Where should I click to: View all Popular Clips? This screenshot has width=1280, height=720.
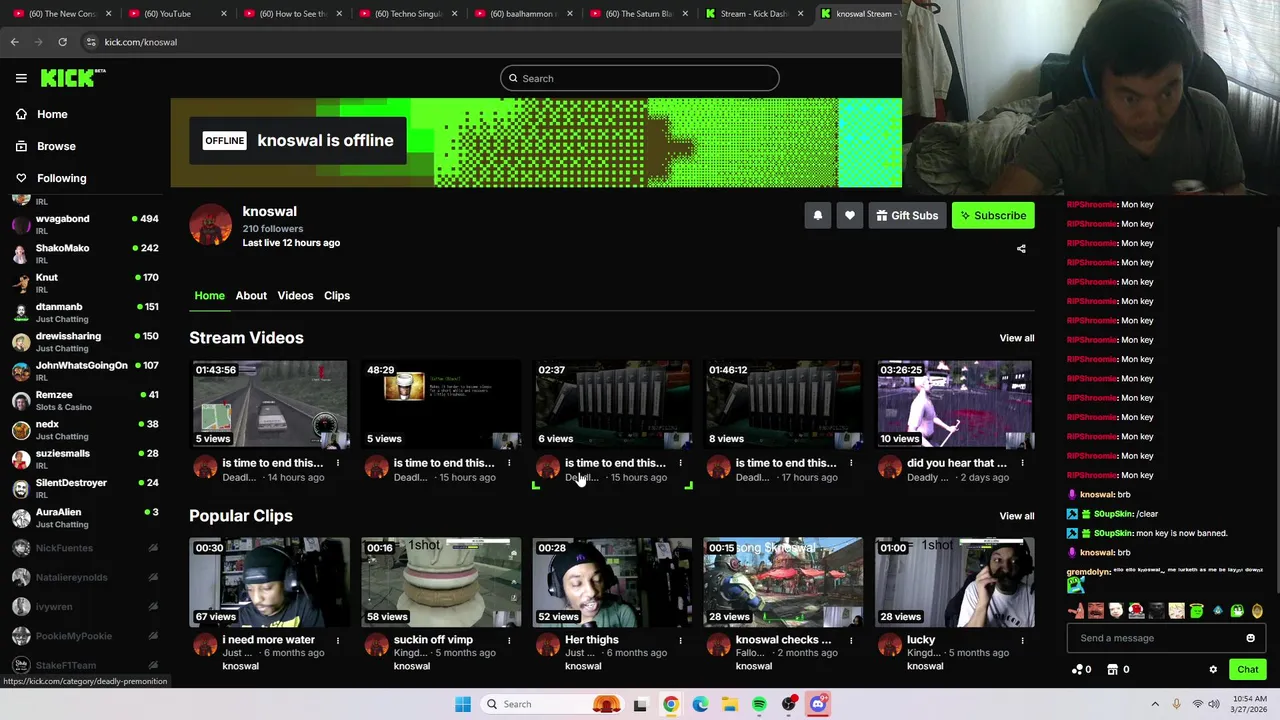pyautogui.click(x=1017, y=516)
